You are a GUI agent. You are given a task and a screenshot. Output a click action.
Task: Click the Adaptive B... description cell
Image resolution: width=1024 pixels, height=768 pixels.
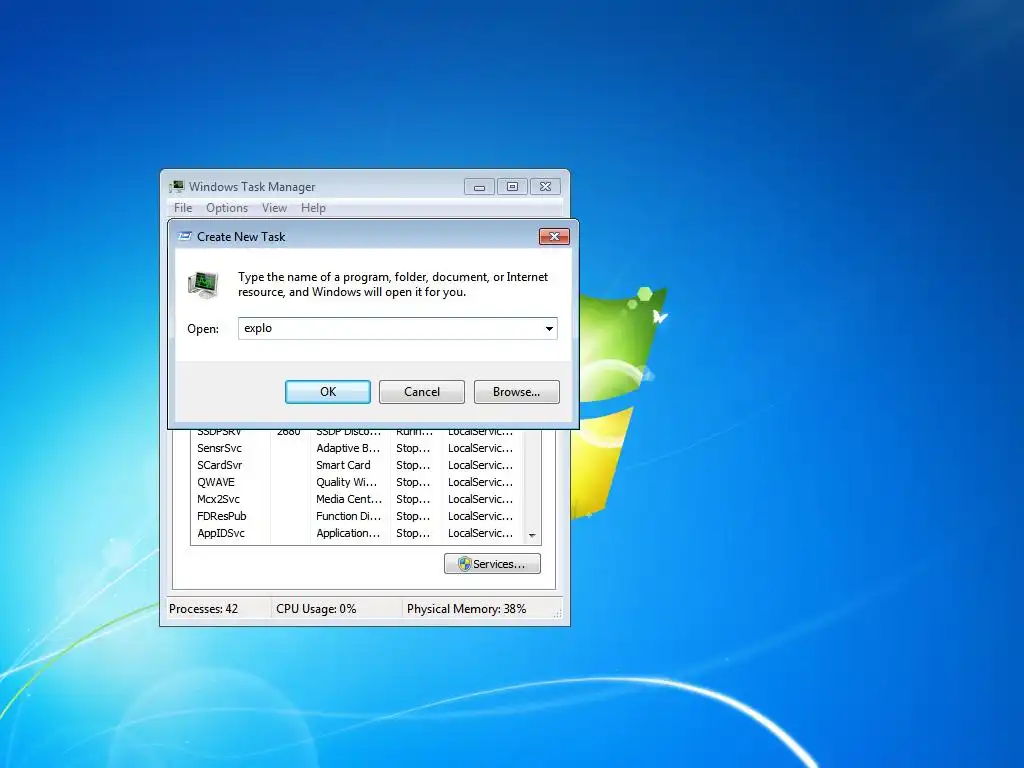[348, 448]
